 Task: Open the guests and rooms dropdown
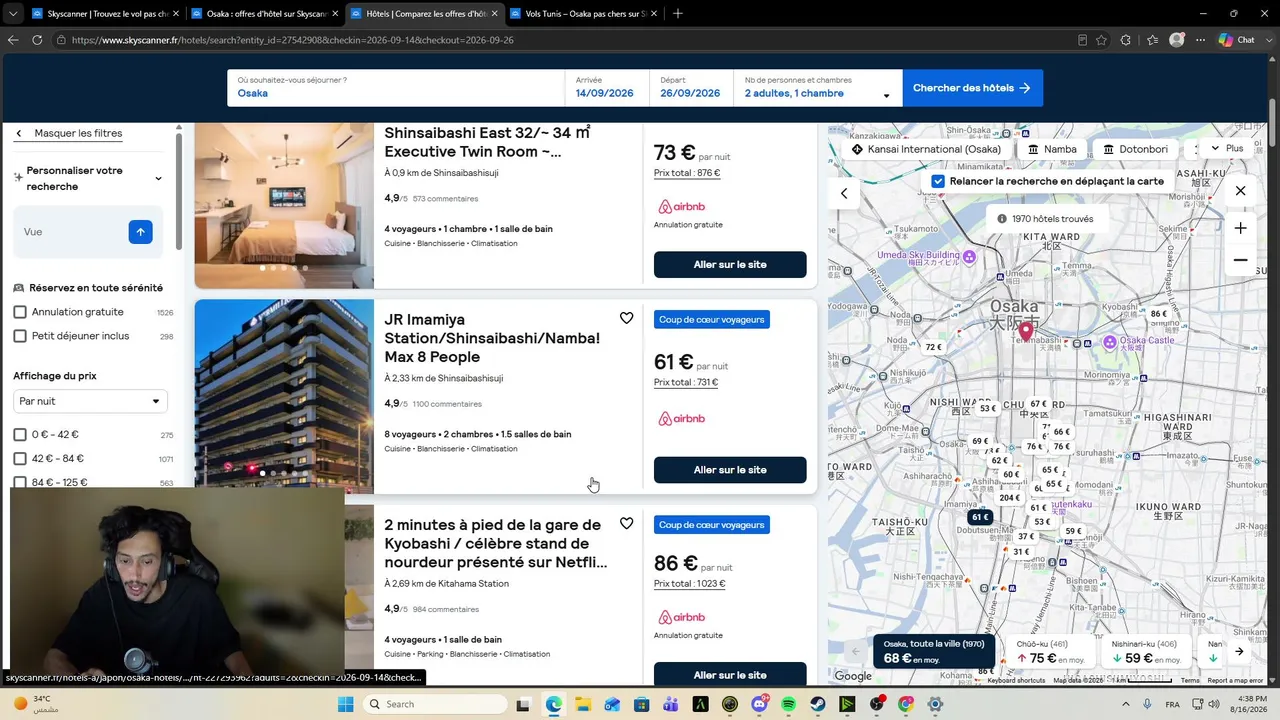click(818, 88)
